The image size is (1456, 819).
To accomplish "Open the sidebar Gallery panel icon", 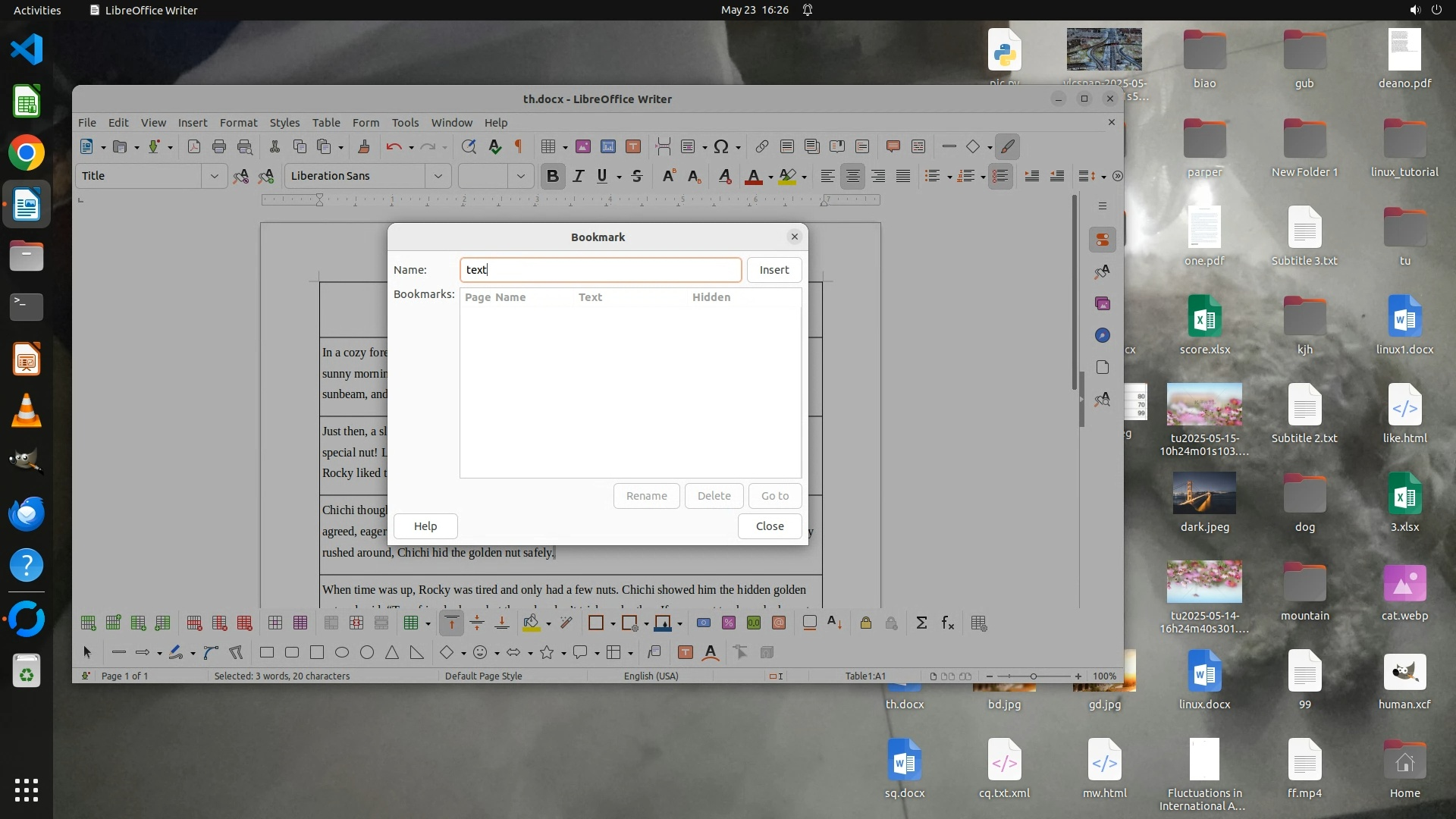I will tap(1103, 303).
